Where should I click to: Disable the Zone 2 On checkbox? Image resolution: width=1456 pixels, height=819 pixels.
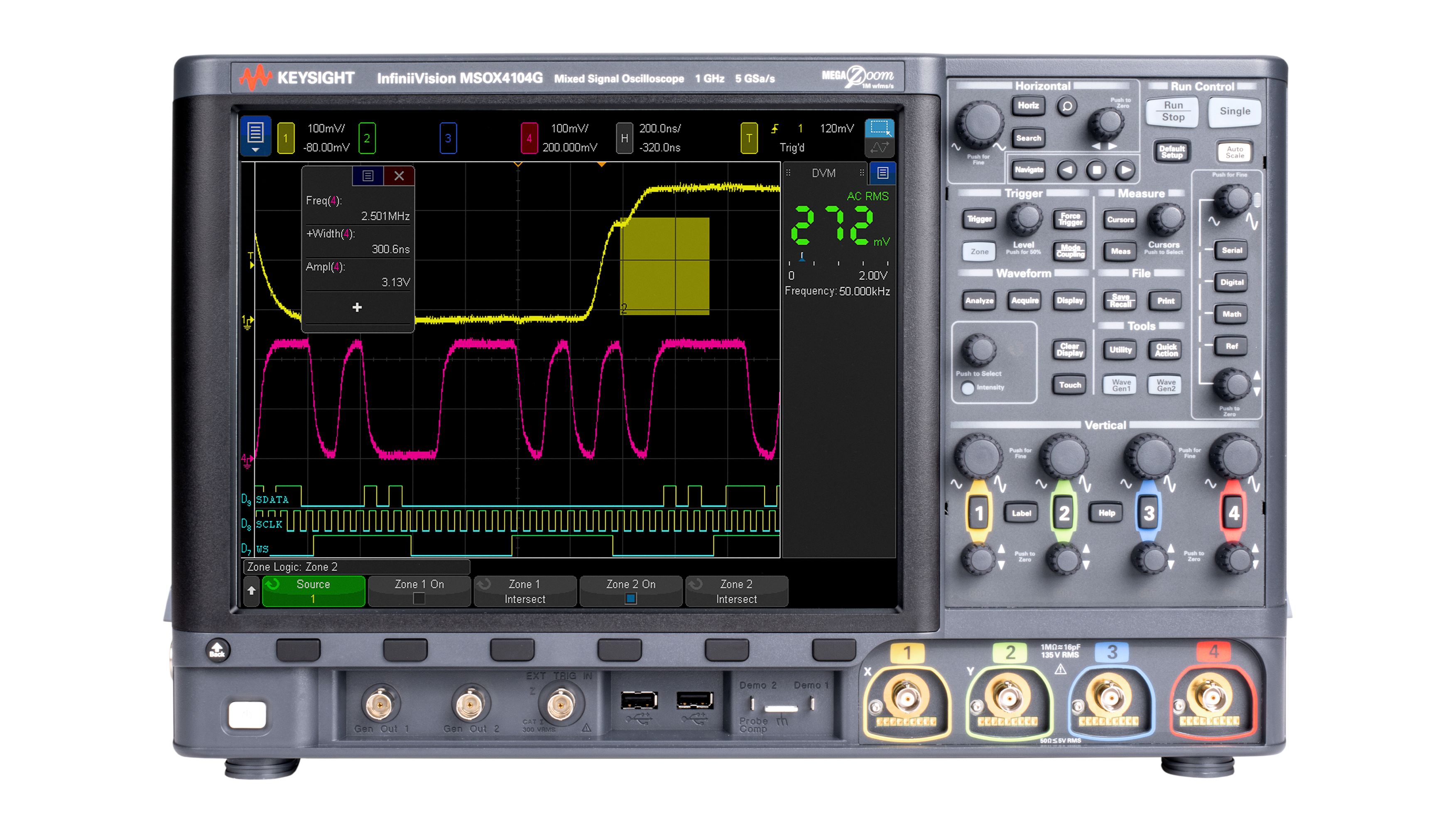click(631, 598)
